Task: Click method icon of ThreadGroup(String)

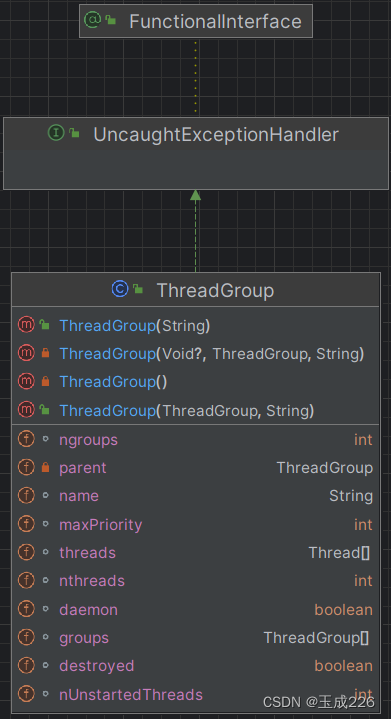Action: pos(26,325)
